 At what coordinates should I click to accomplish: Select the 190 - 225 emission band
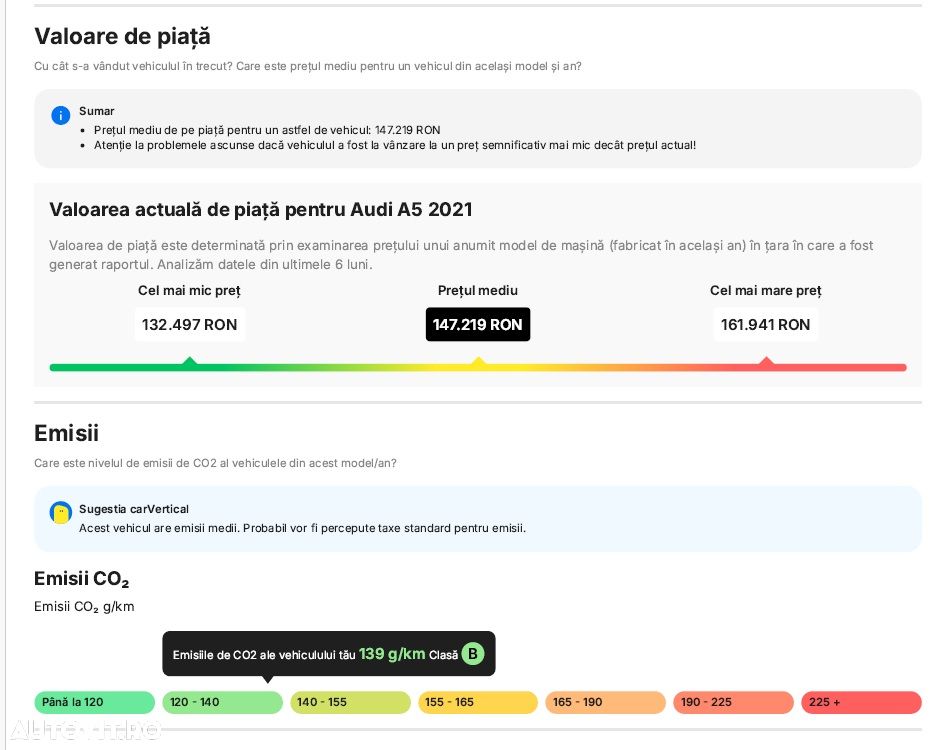click(x=733, y=702)
